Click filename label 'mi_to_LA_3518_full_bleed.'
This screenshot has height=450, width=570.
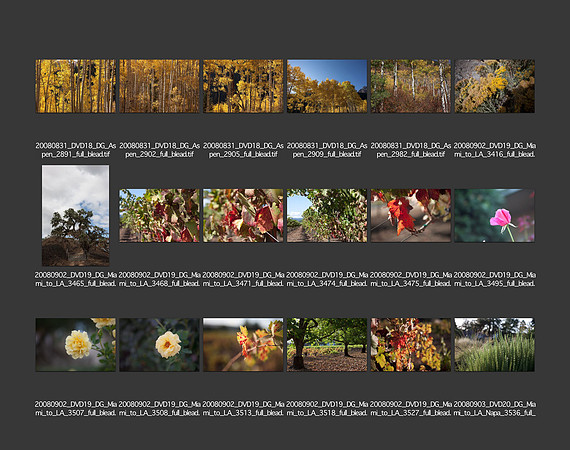(327, 413)
